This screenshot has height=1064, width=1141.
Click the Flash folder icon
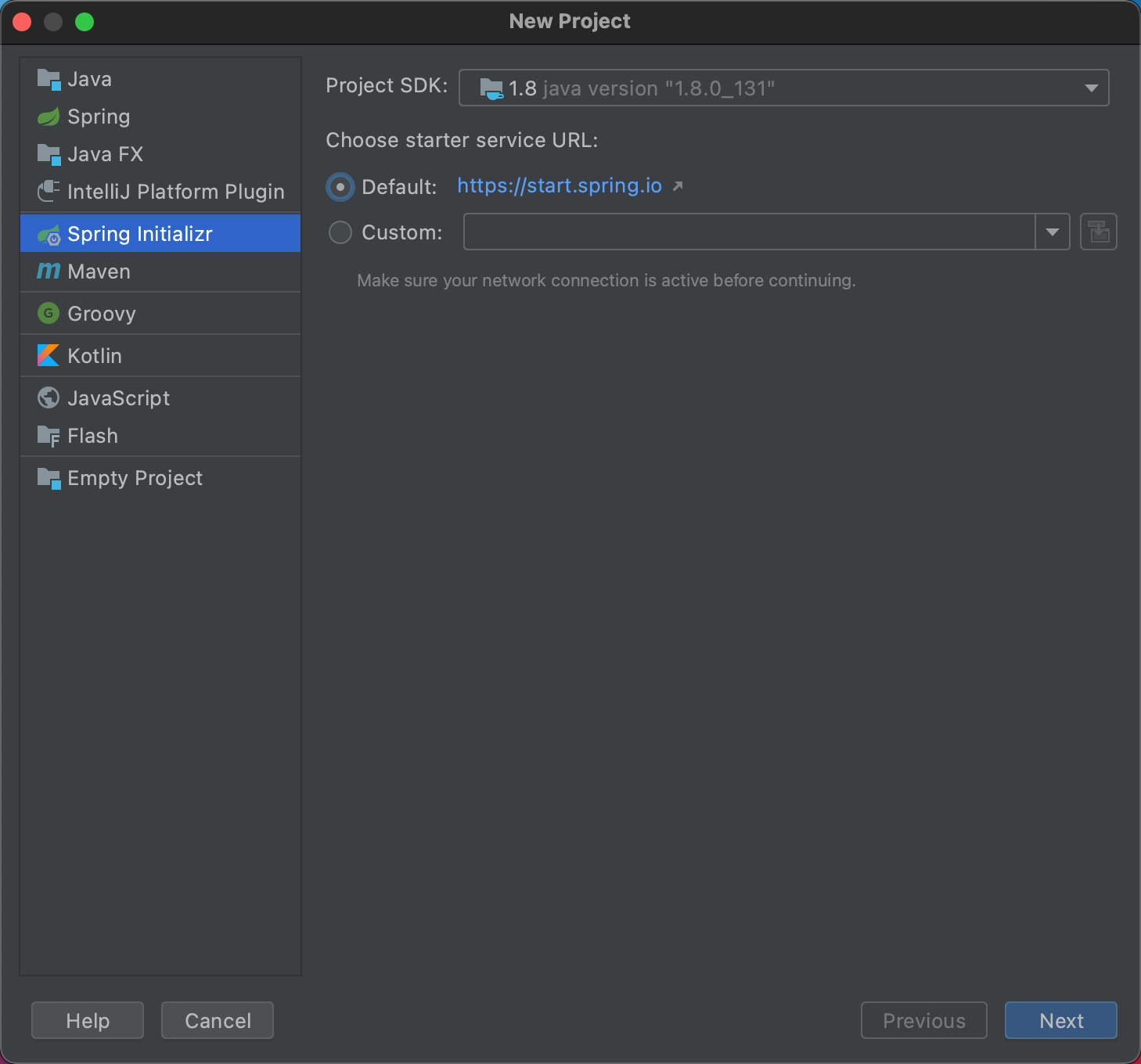[x=49, y=437]
